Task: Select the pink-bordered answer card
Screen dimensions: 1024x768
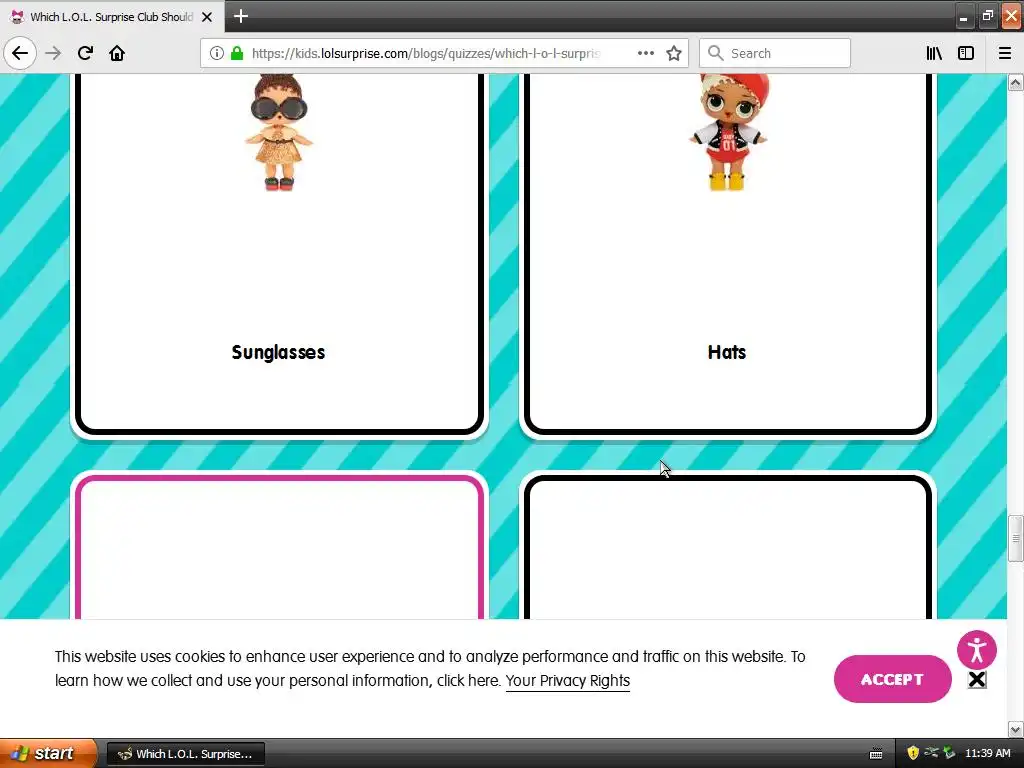Action: (279, 547)
